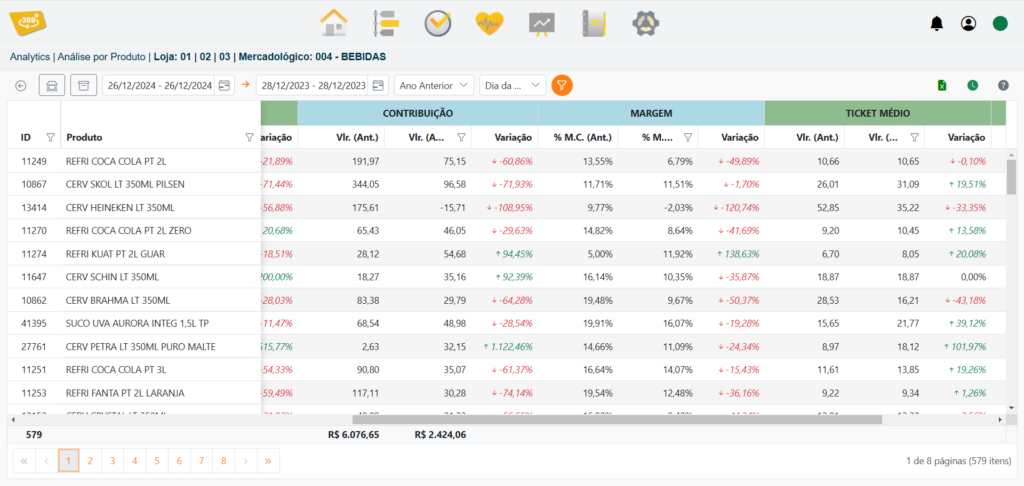The image size is (1024, 486).
Task: Open calendar for 28/12/2023 date range
Action: coord(377,86)
